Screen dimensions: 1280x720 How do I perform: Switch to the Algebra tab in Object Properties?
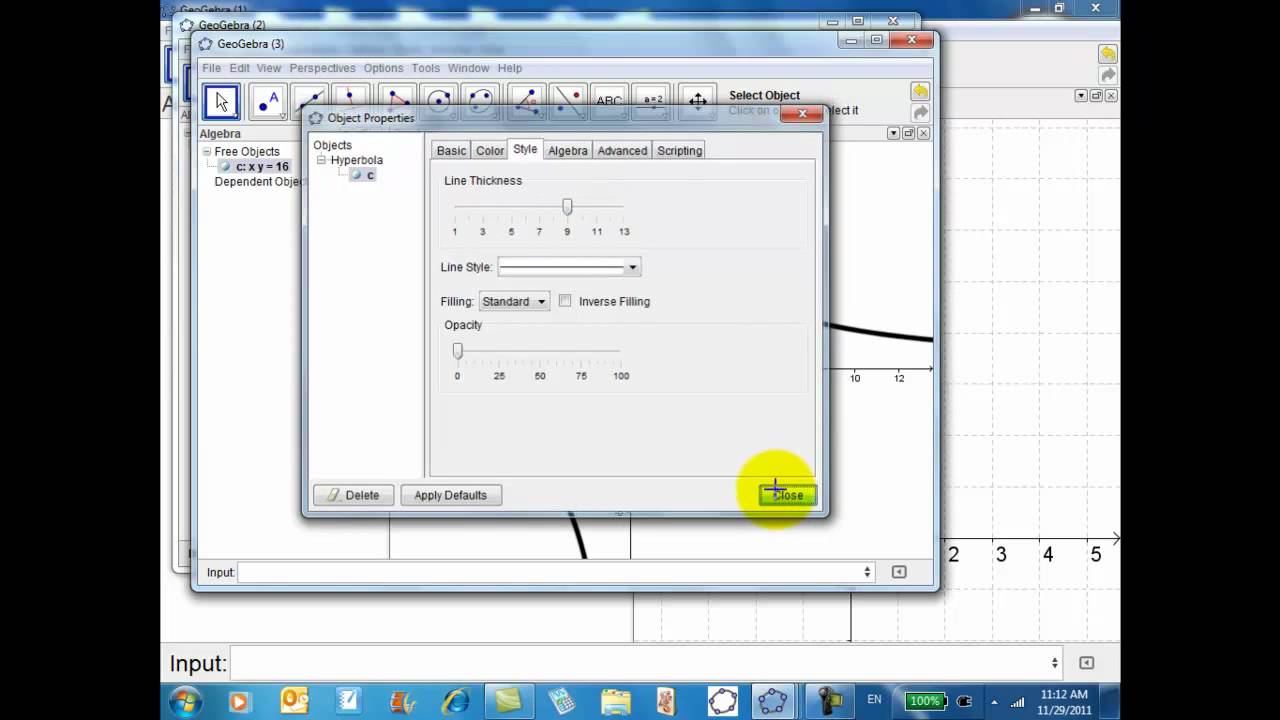568,150
